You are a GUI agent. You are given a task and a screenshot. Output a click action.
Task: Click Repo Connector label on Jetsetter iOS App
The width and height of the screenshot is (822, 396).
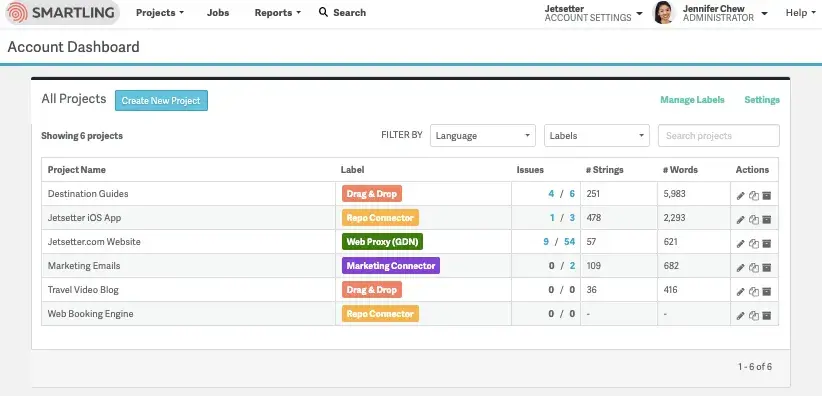click(380, 218)
